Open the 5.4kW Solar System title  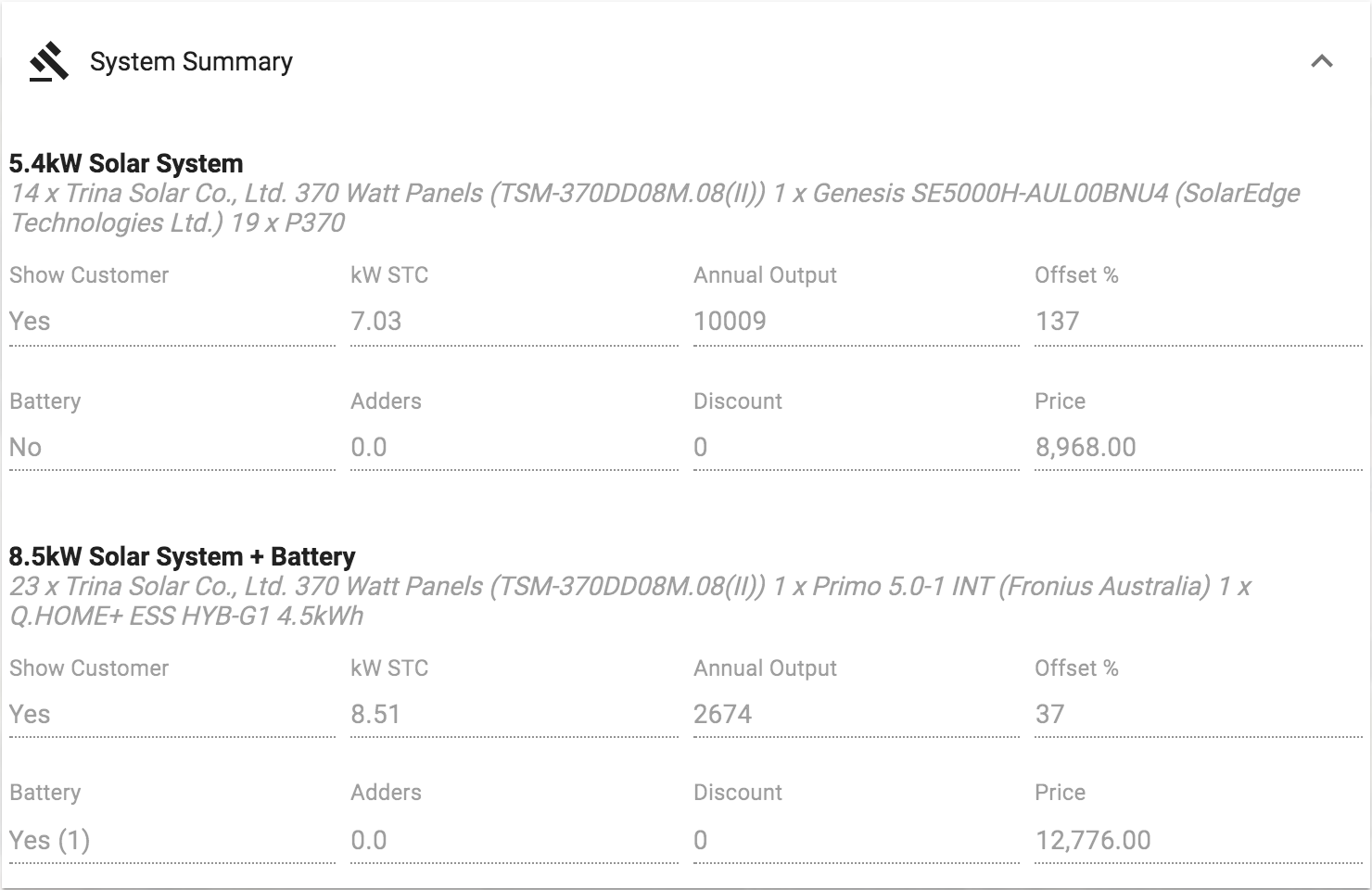(126, 164)
